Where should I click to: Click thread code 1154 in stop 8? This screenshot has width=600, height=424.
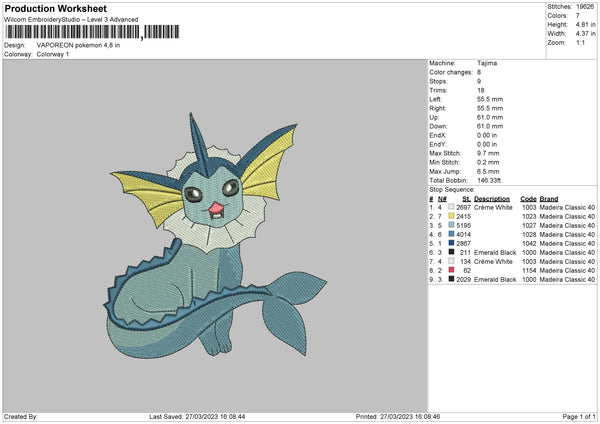tap(529, 271)
